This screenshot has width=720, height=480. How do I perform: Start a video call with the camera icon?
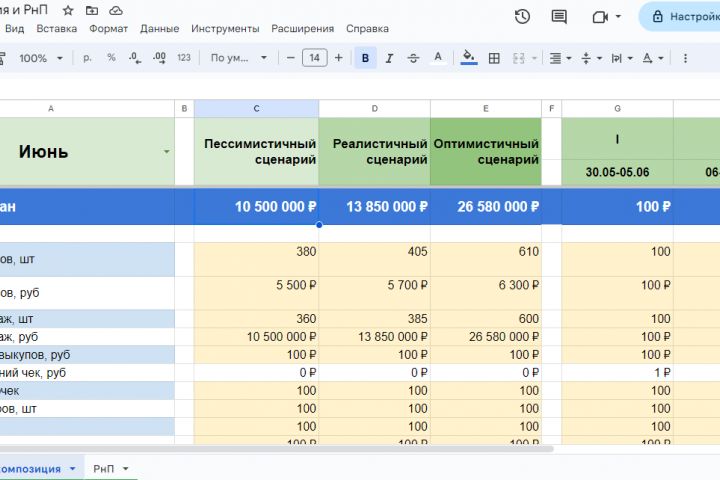pyautogui.click(x=600, y=17)
